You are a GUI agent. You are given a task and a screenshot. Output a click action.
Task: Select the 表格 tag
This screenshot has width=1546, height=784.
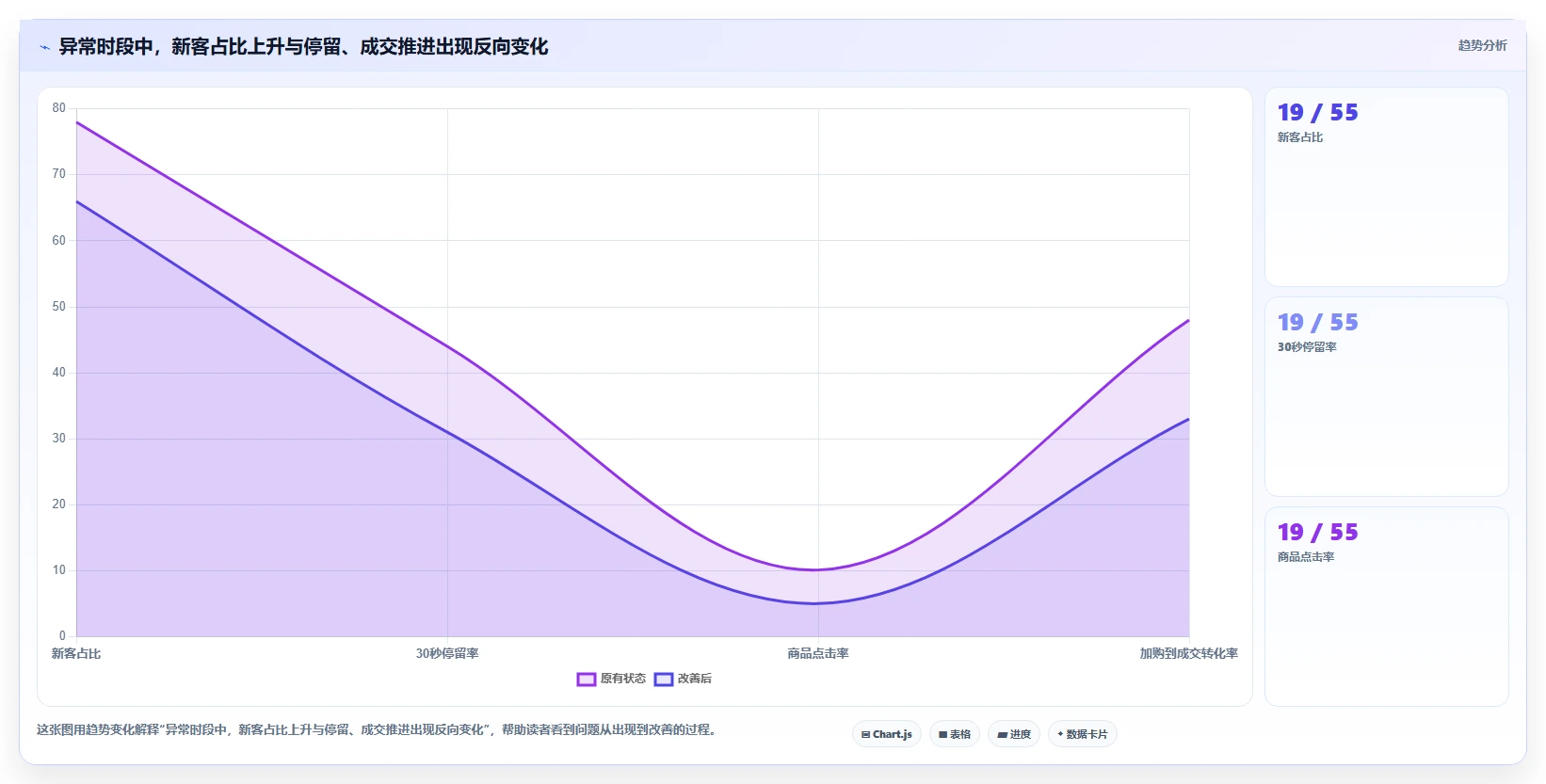pyautogui.click(x=955, y=734)
